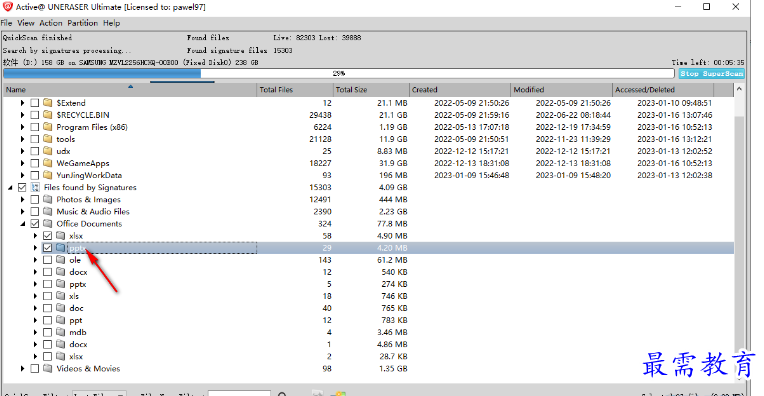Stop the SuperScan
The width and height of the screenshot is (764, 396).
coord(712,74)
